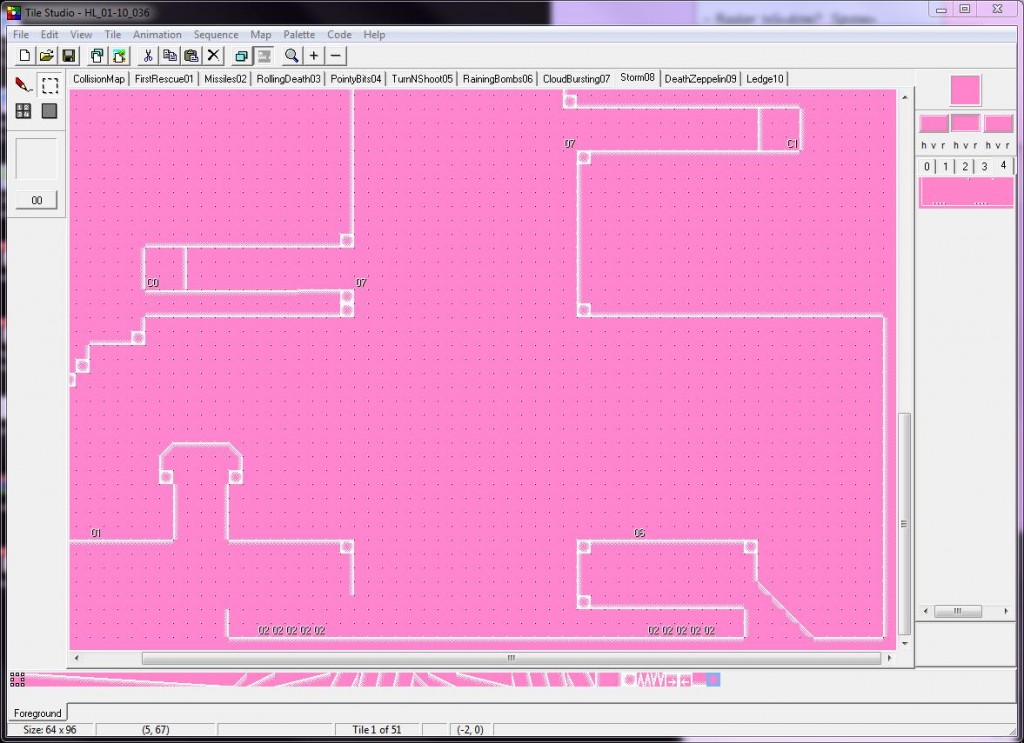This screenshot has width=1024, height=743.
Task: Switch to the RollingDeath03 tab
Action: [289, 79]
